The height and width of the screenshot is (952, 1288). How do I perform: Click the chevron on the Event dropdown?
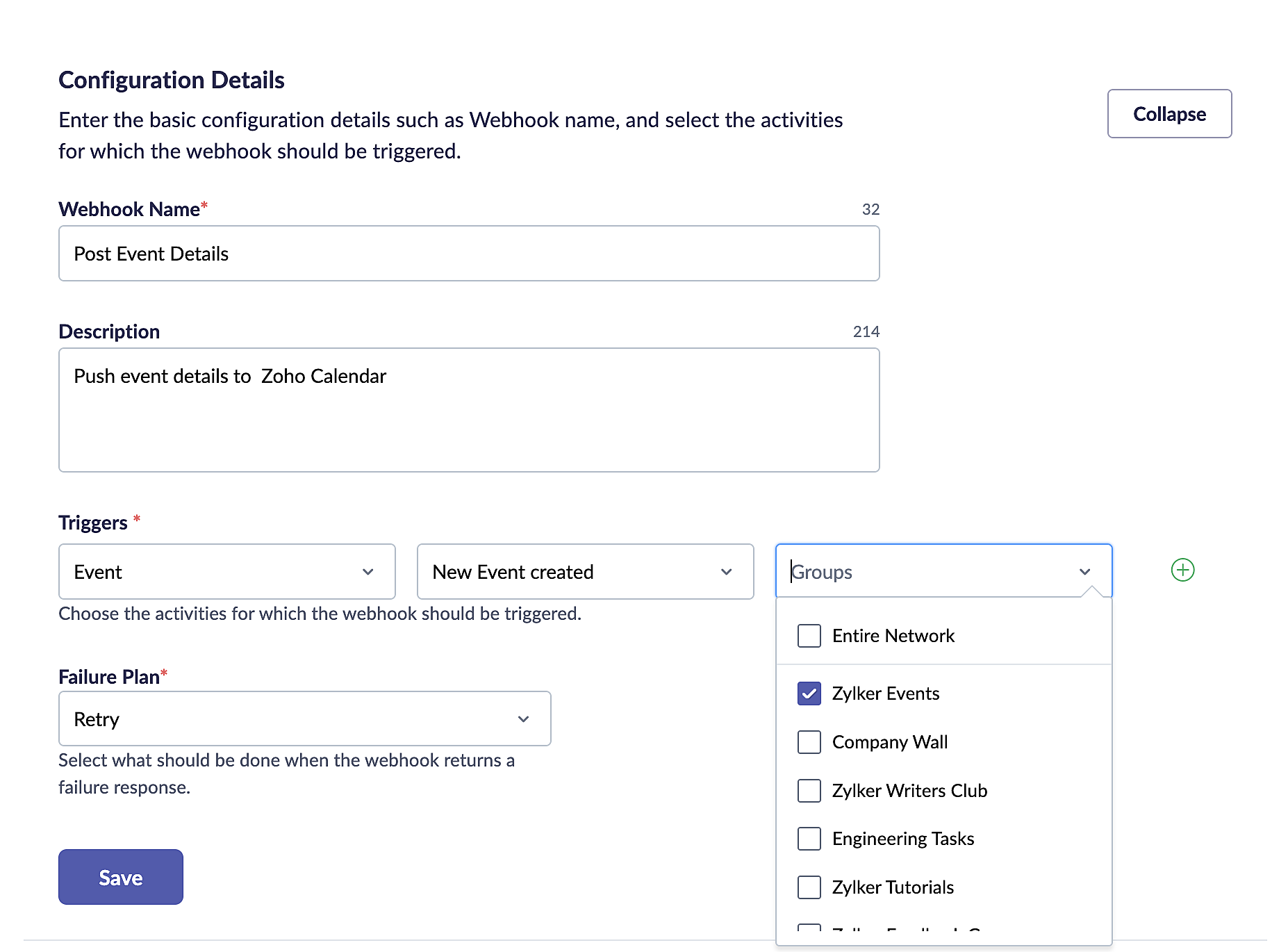368,572
